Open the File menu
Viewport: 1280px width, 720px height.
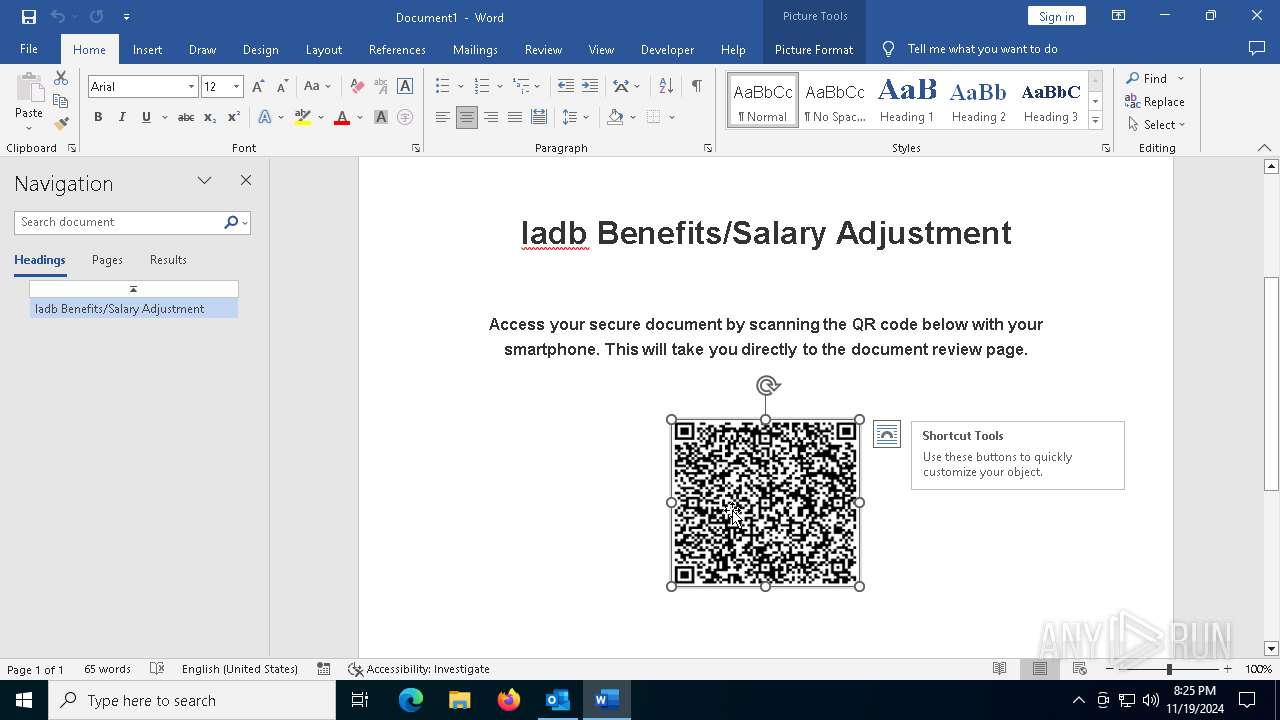29,49
